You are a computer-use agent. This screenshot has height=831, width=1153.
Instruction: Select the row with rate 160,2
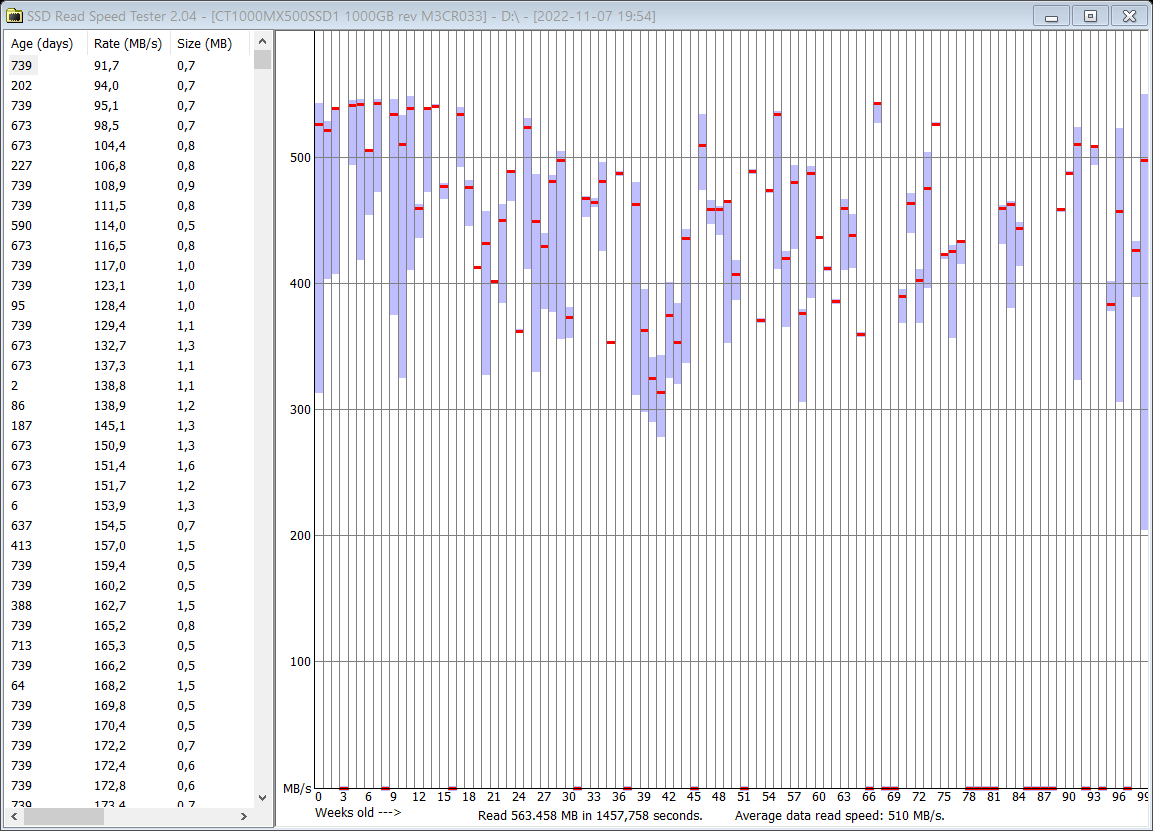point(129,585)
